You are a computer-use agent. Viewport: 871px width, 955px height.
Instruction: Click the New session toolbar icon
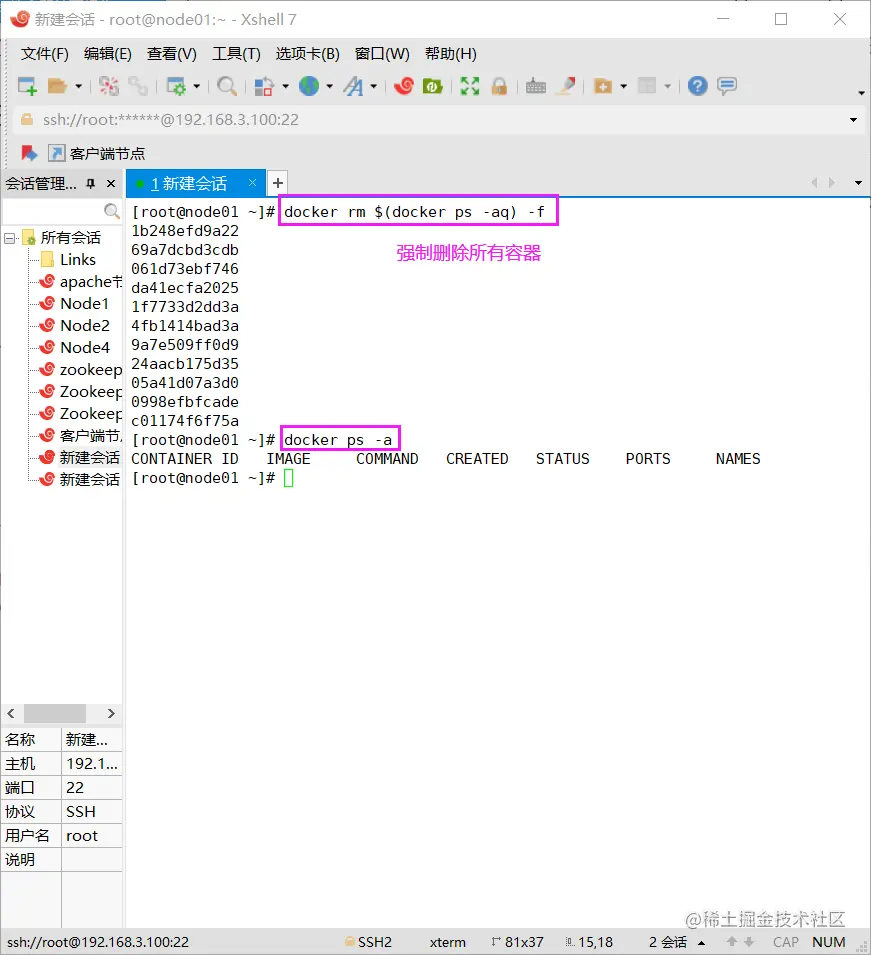(x=27, y=86)
